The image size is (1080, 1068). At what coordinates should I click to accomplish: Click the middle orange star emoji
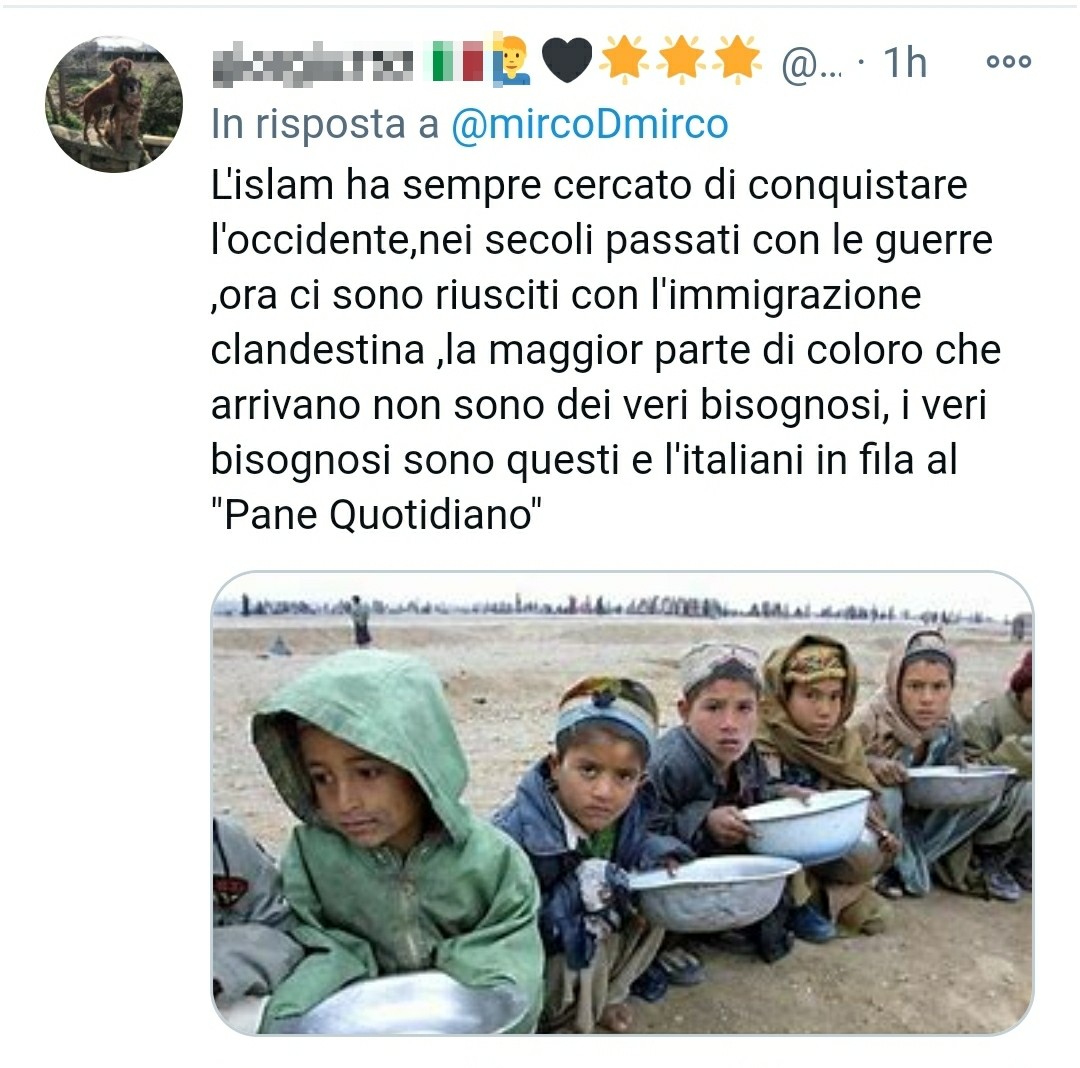pos(681,59)
